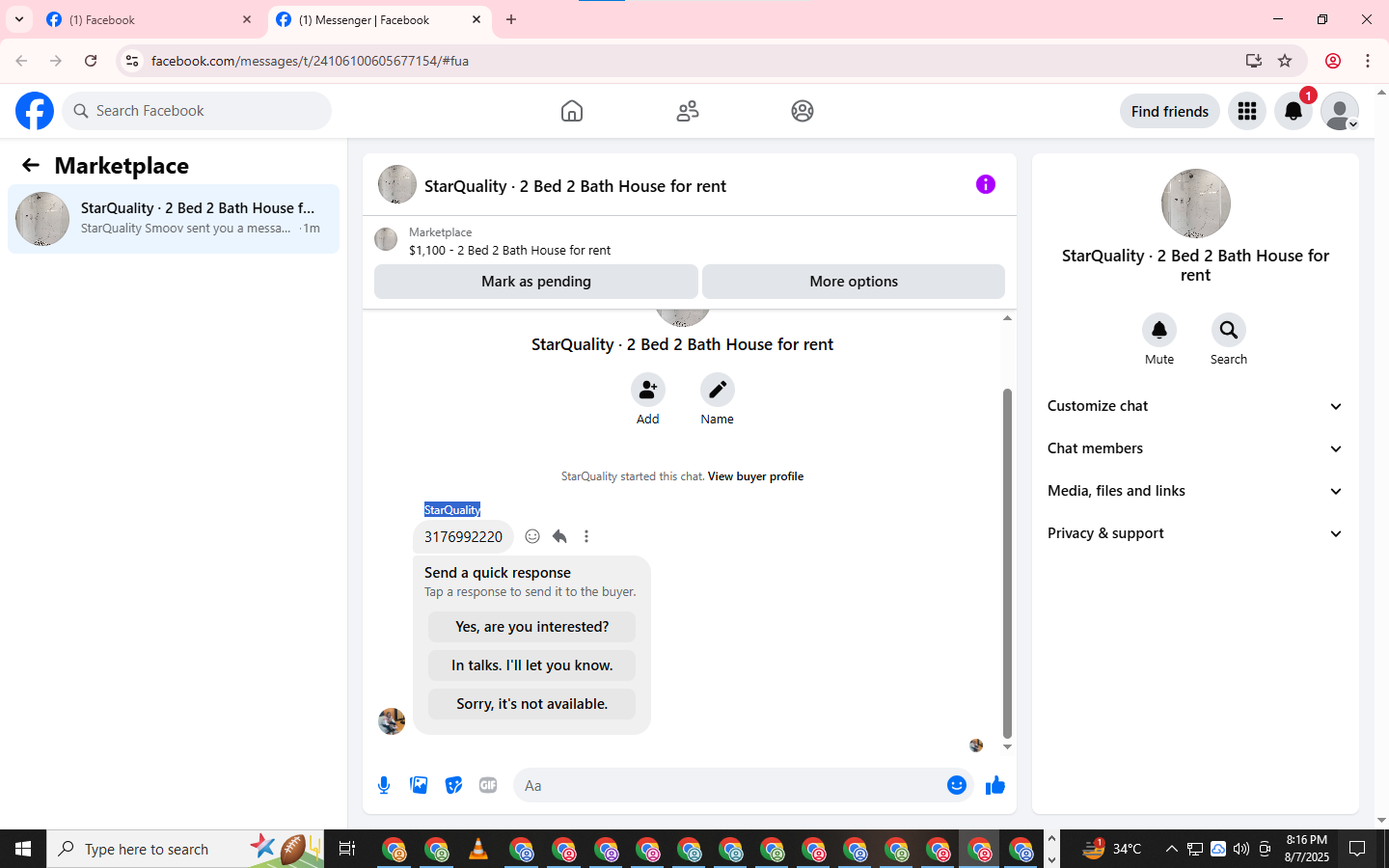Focus the Search Facebook field

[x=197, y=111]
